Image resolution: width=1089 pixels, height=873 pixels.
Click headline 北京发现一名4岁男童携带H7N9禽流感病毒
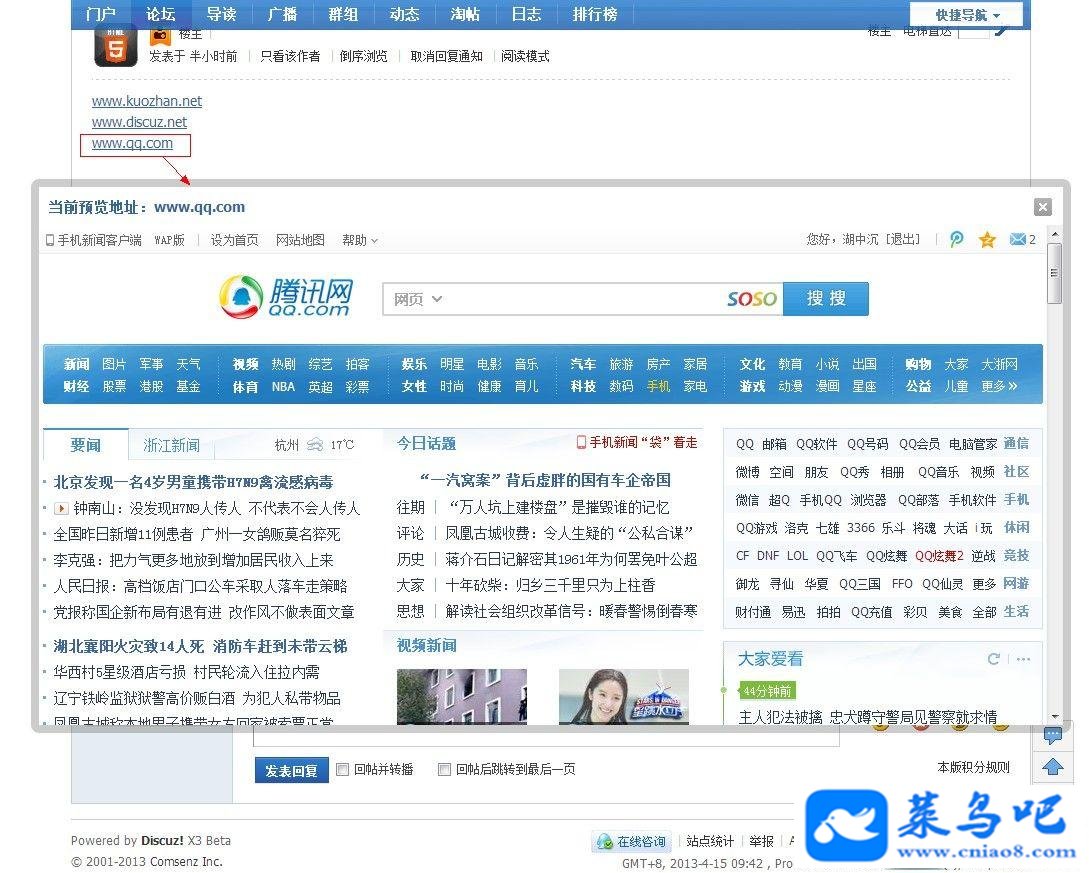pos(193,482)
